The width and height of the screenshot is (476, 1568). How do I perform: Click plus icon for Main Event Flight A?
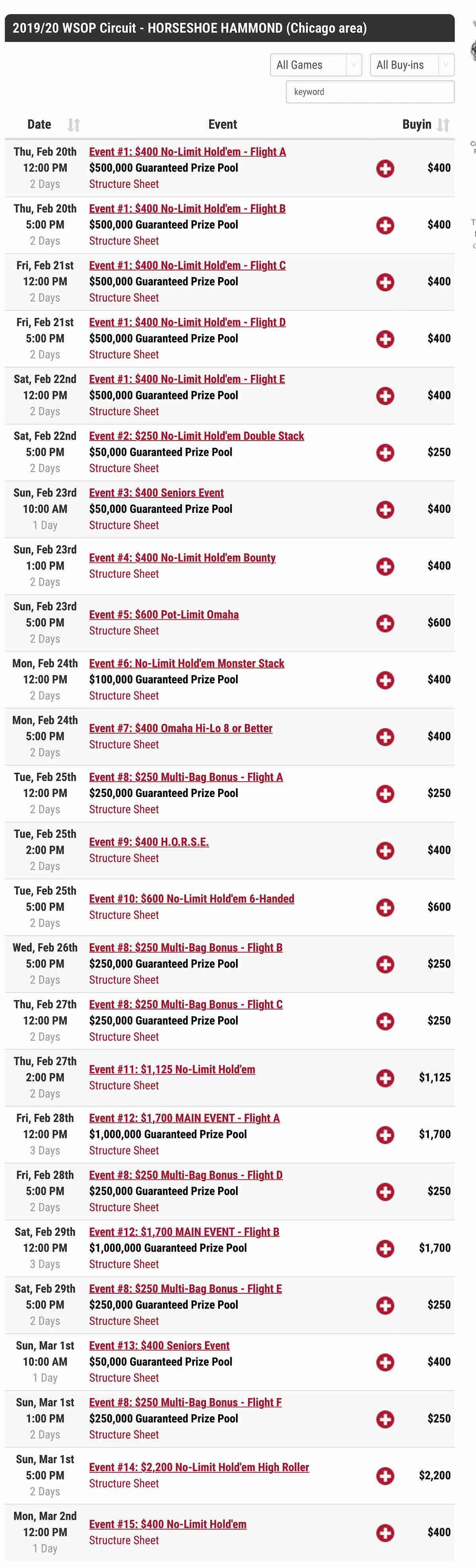click(x=385, y=1135)
